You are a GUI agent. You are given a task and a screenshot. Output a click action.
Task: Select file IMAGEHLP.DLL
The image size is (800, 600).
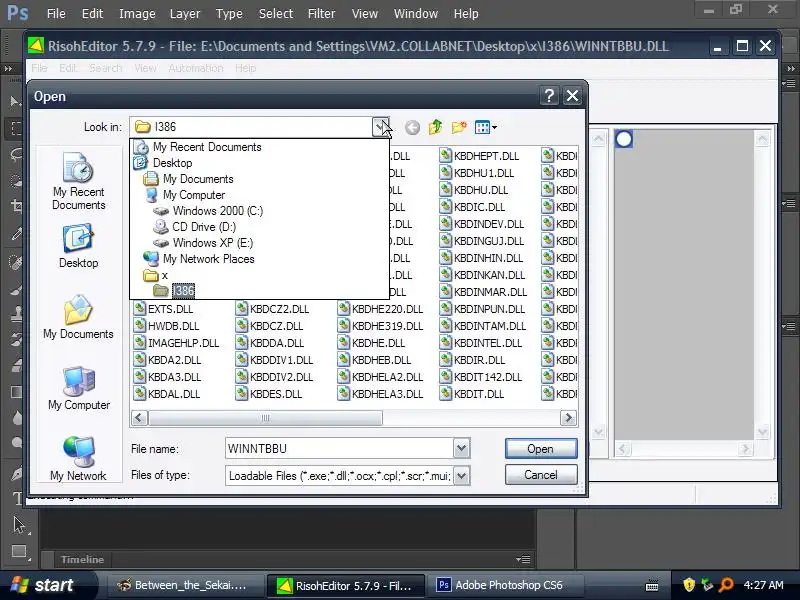pos(176,343)
